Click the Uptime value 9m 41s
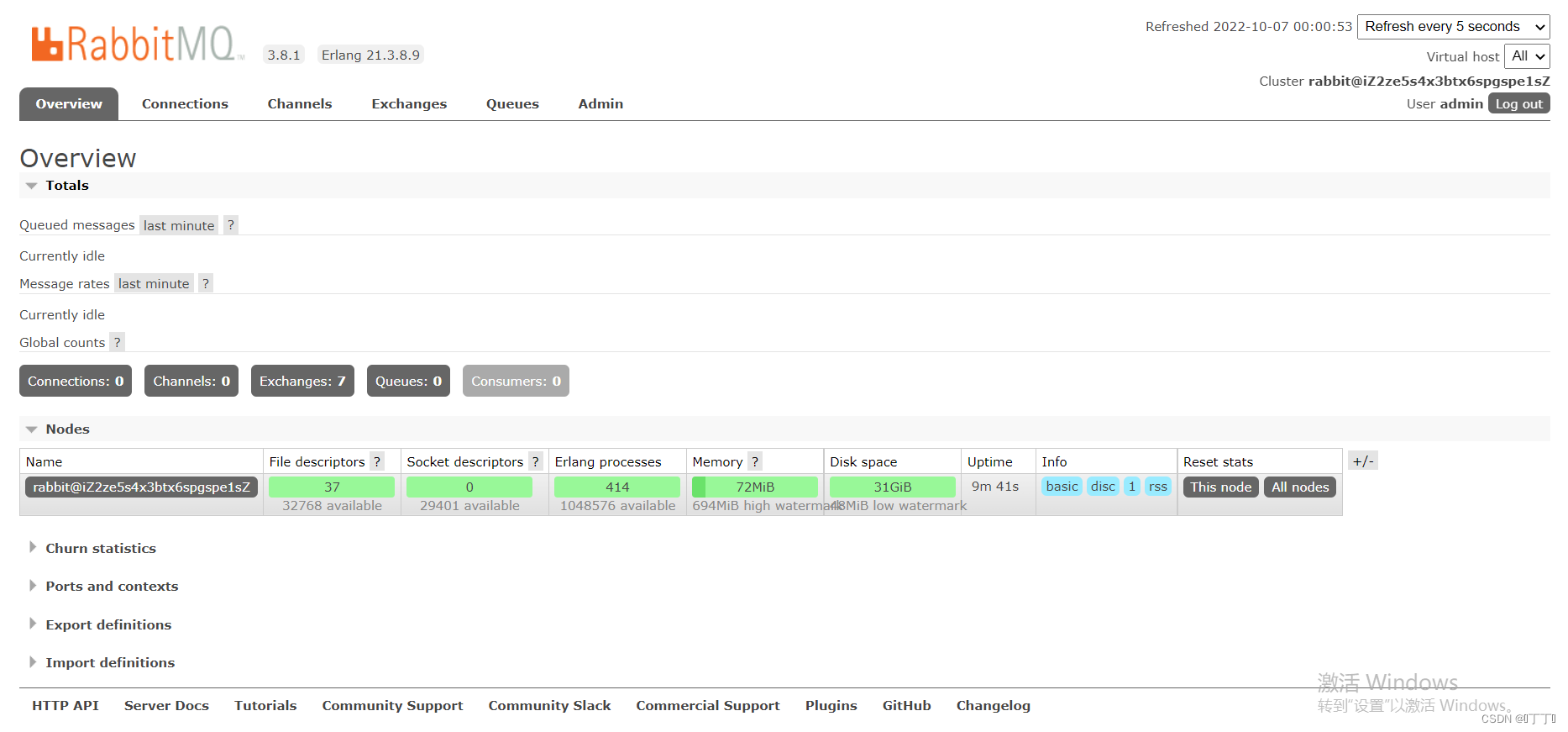The image size is (1568, 732). tap(995, 487)
